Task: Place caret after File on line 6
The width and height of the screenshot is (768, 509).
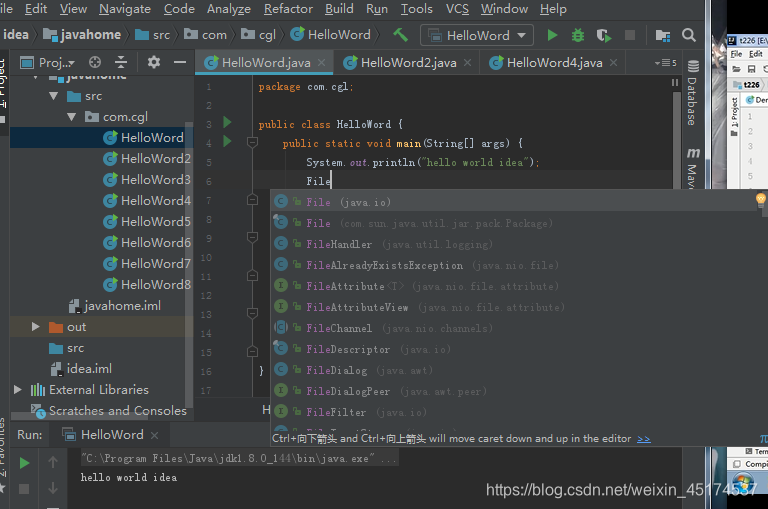Action: click(332, 181)
